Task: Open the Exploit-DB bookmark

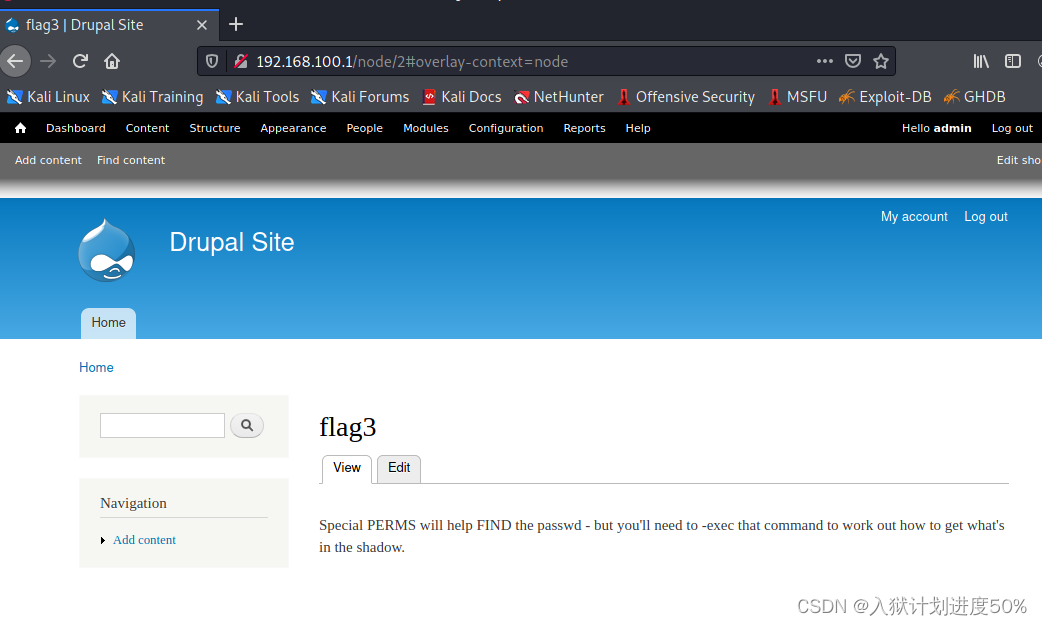Action: point(885,97)
